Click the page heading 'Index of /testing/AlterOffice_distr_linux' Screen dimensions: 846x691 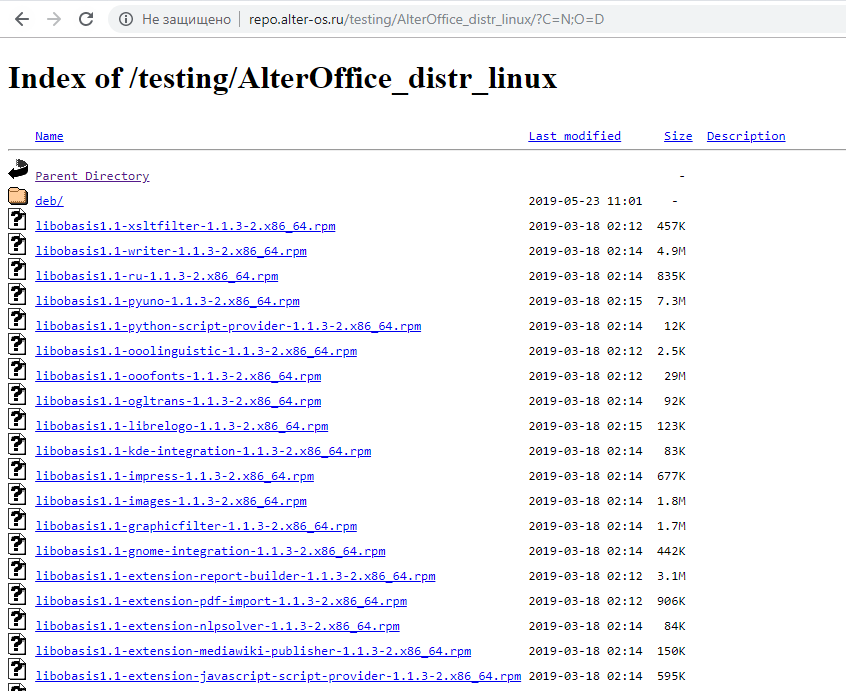[282, 79]
